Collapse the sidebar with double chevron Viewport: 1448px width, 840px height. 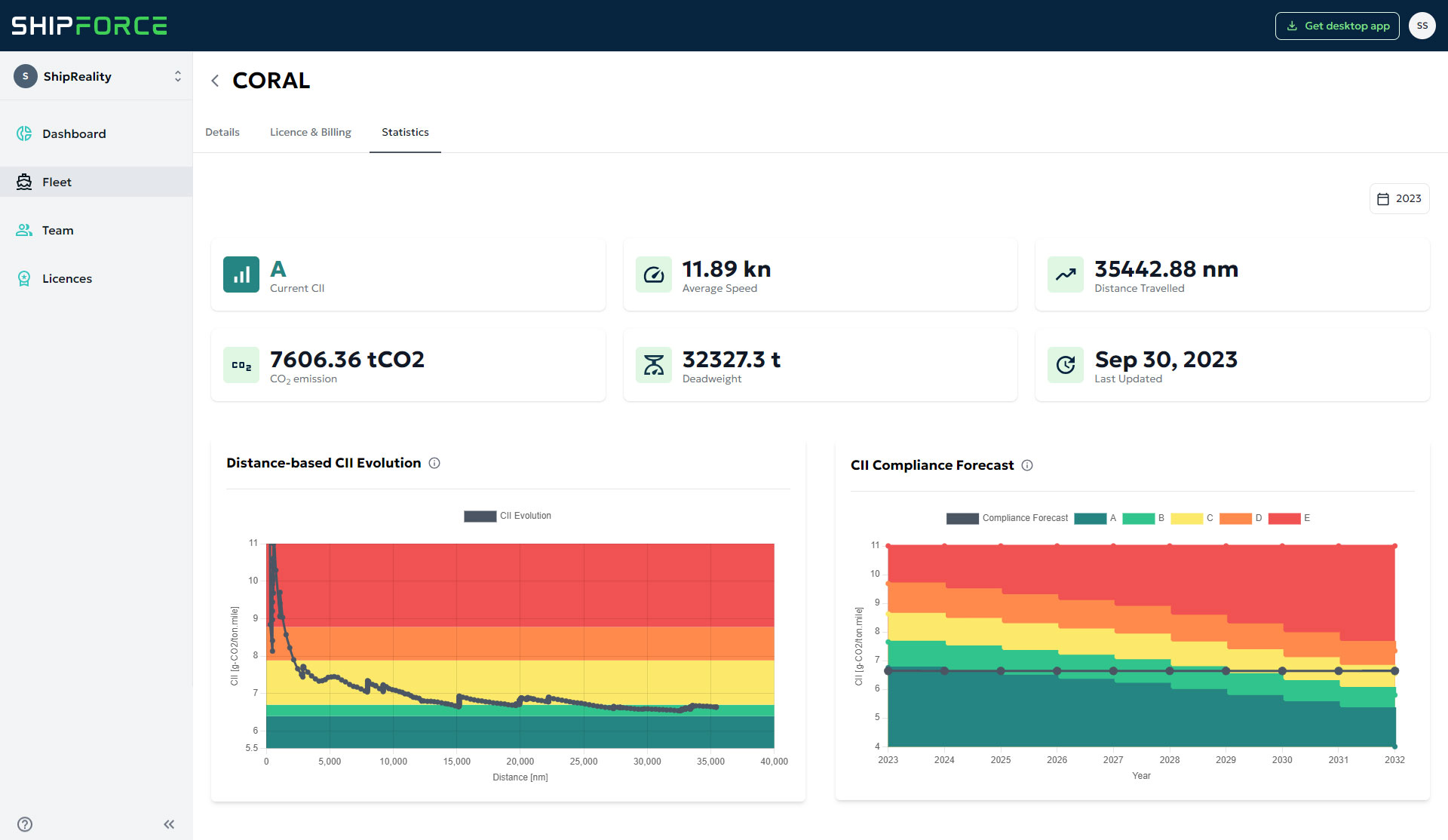[169, 824]
